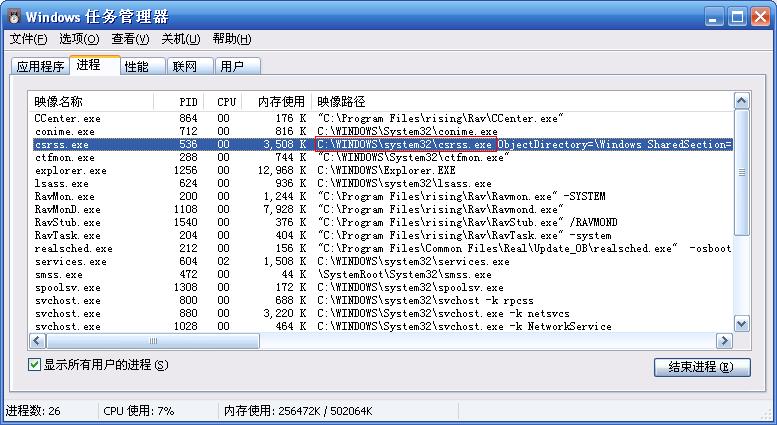This screenshot has width=777, height=425.
Task: Toggle 显示所有用户的进程 checkbox
Action: (x=34, y=365)
